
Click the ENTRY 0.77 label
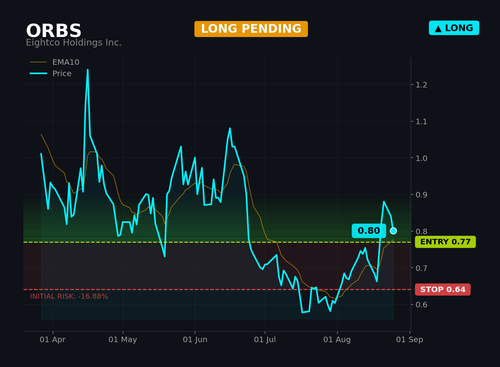[x=445, y=242]
